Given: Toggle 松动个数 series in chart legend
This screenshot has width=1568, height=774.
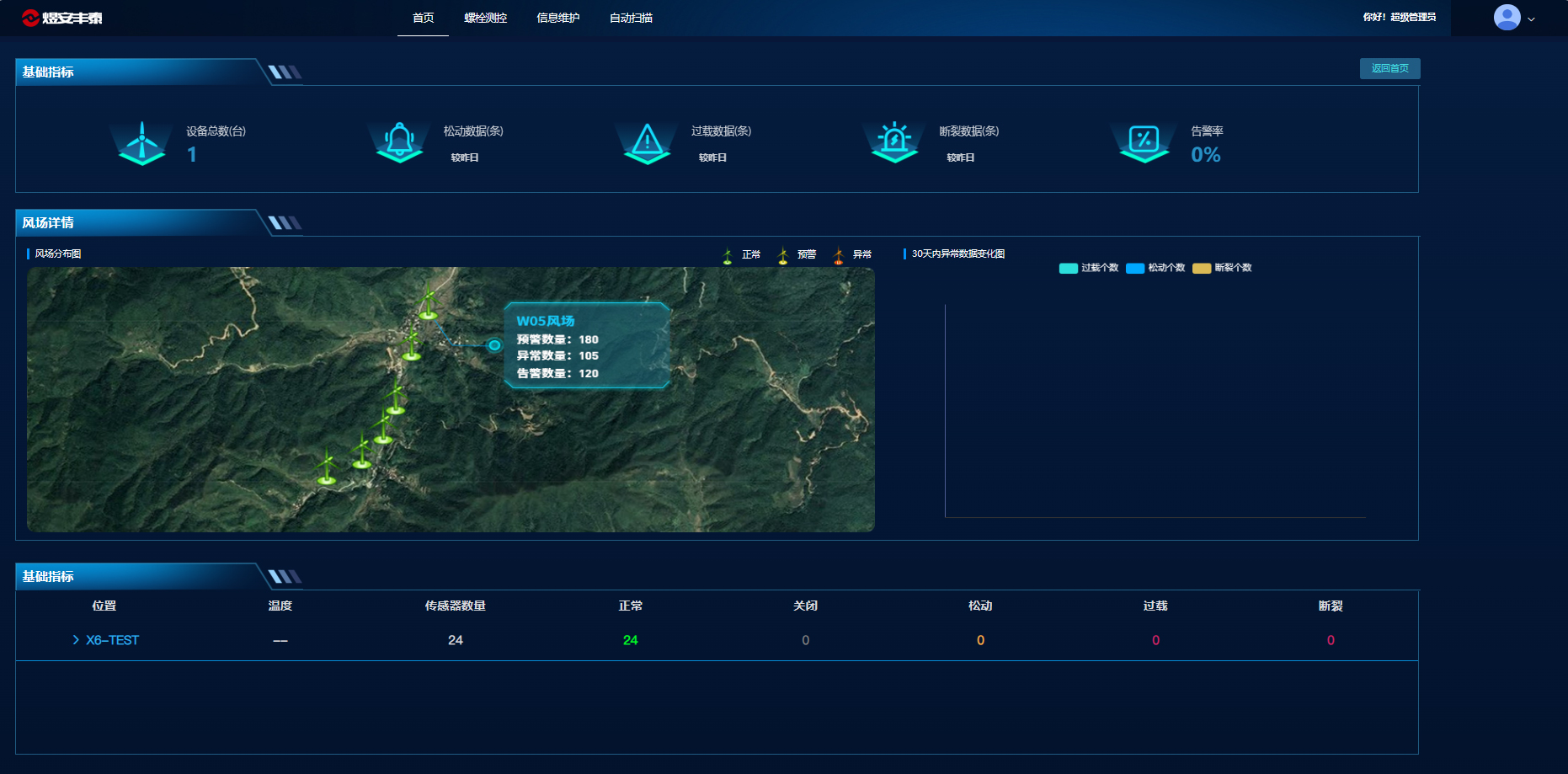Looking at the screenshot, I should pyautogui.click(x=1155, y=268).
